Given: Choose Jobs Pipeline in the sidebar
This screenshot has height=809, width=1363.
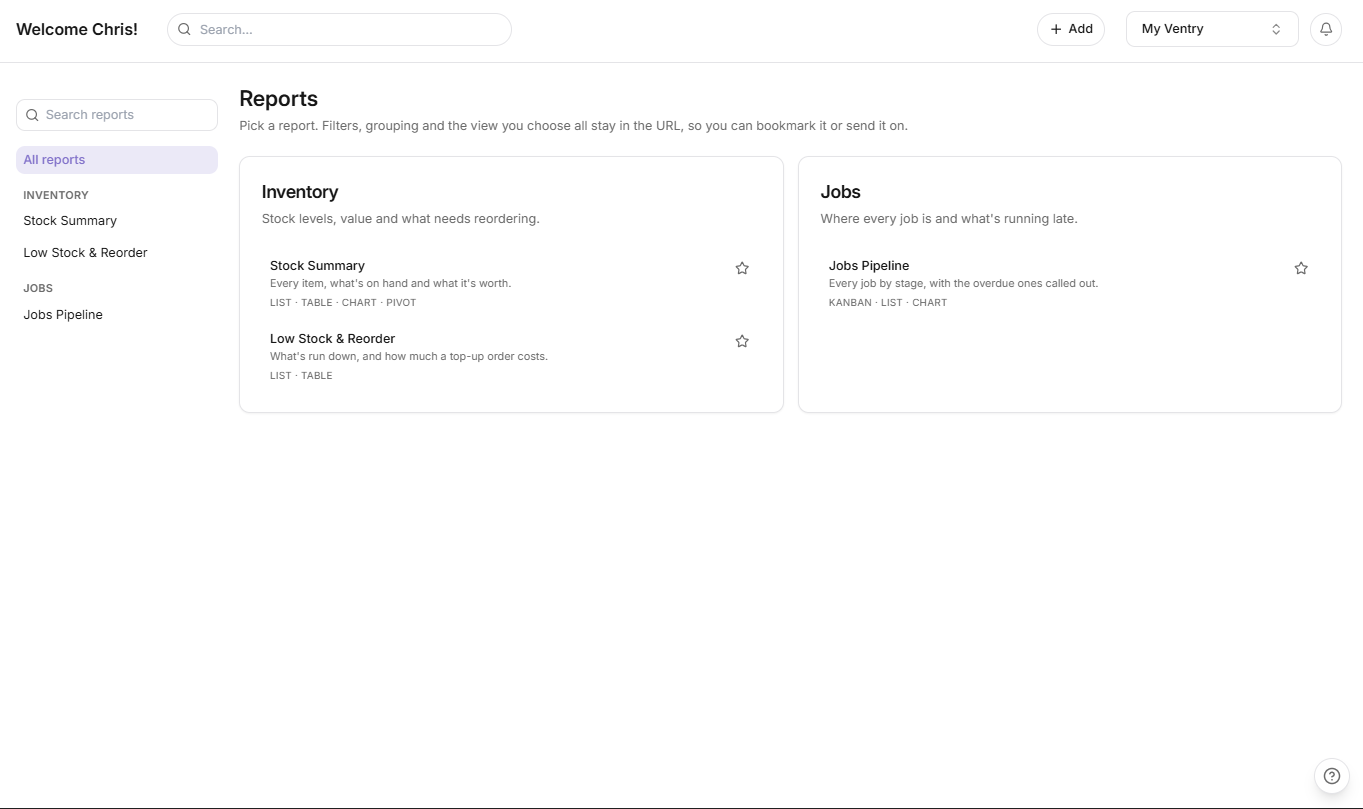Looking at the screenshot, I should (x=63, y=315).
